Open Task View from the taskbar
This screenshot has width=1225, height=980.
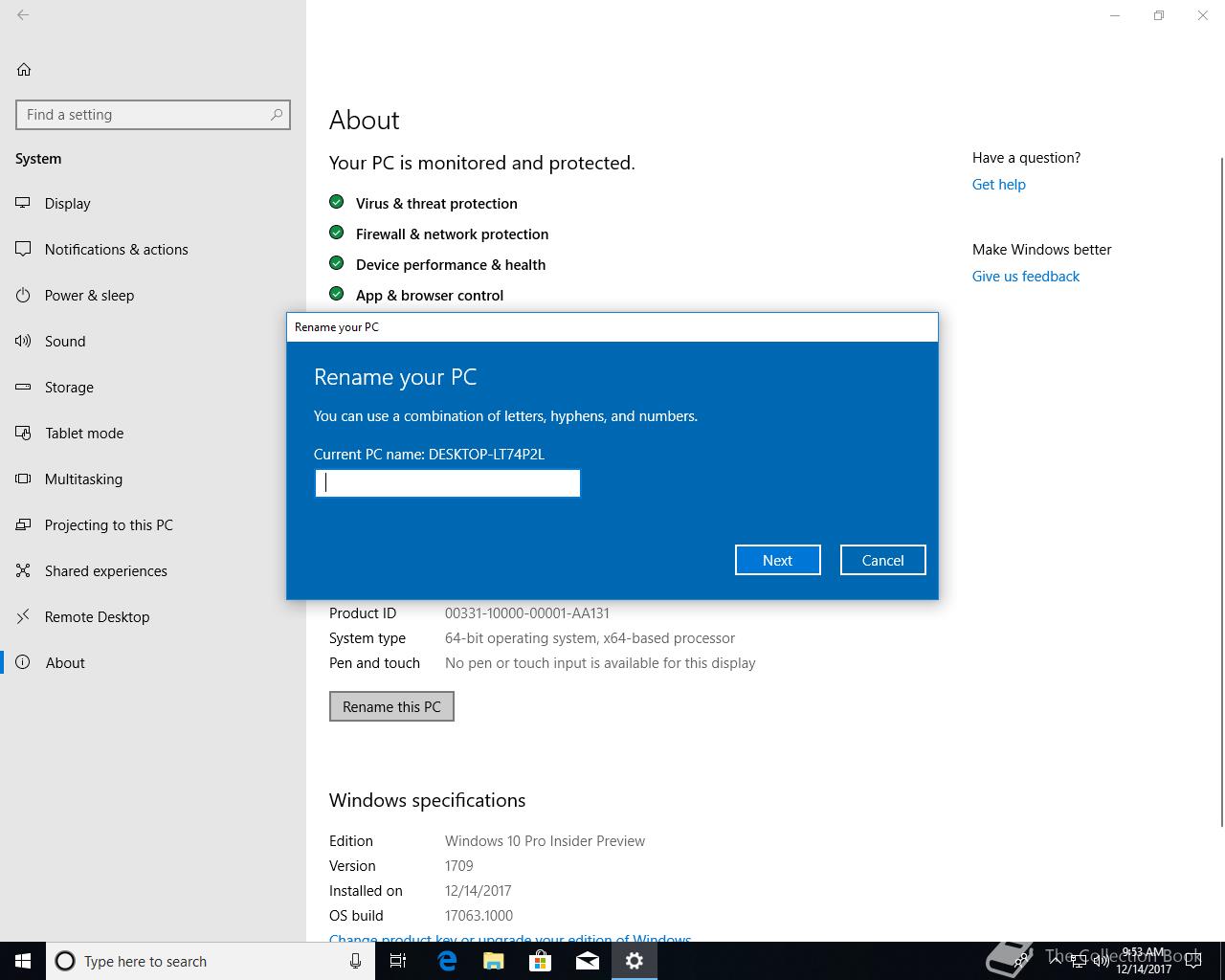tap(398, 961)
